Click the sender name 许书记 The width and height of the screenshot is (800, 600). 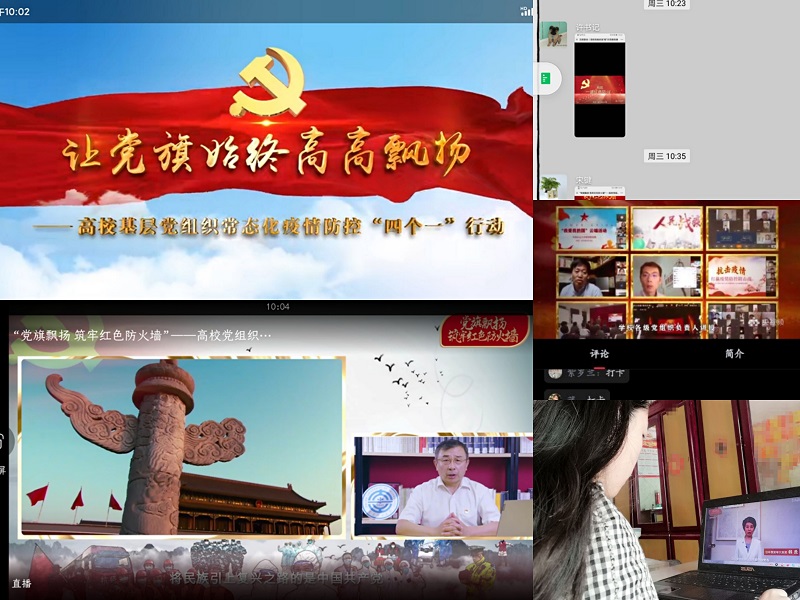pos(587,27)
